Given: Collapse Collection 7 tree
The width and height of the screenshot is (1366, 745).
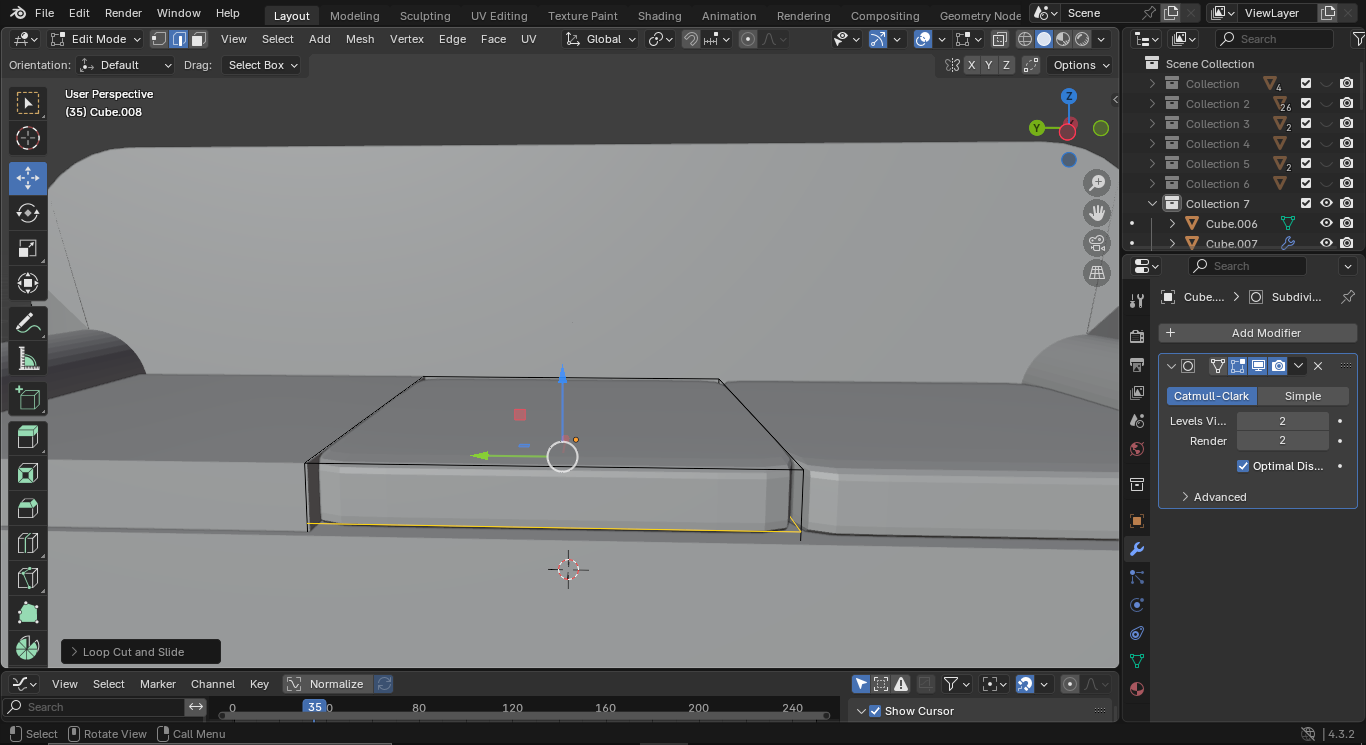Looking at the screenshot, I should click(x=1152, y=204).
